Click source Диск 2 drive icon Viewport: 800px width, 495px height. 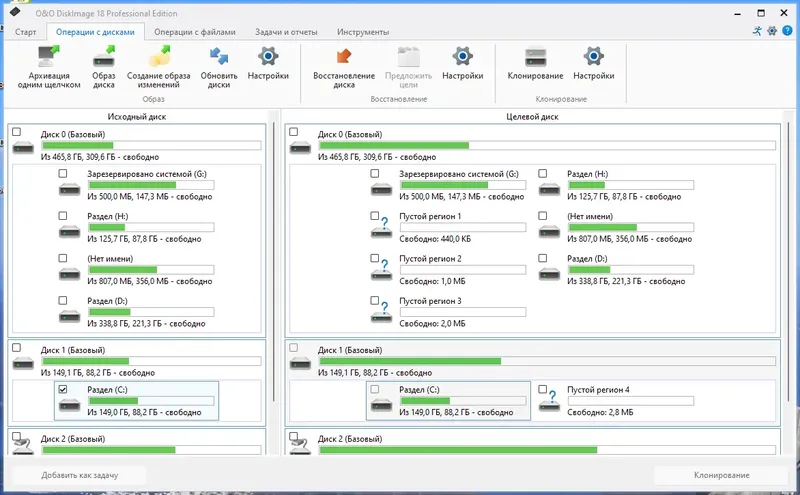pos(23,448)
